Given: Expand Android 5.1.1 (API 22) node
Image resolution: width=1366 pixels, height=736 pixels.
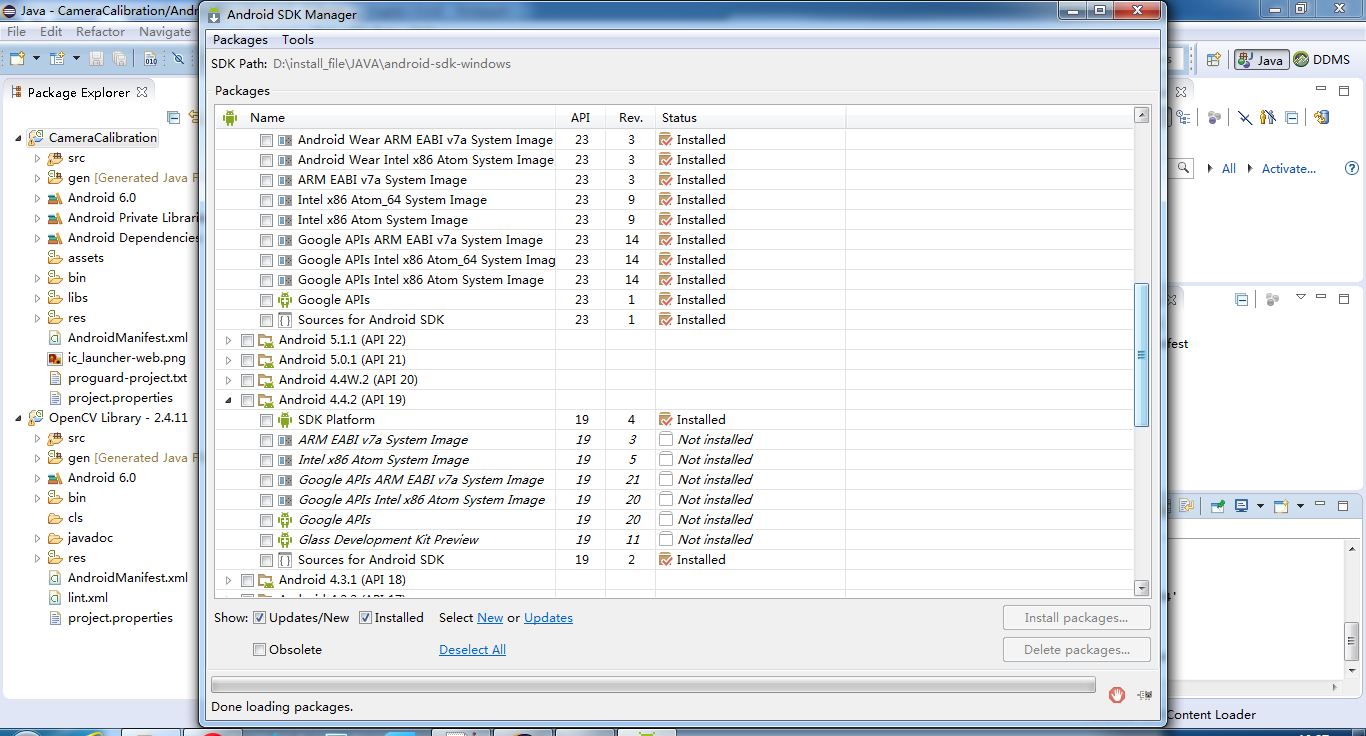Looking at the screenshot, I should pyautogui.click(x=228, y=340).
